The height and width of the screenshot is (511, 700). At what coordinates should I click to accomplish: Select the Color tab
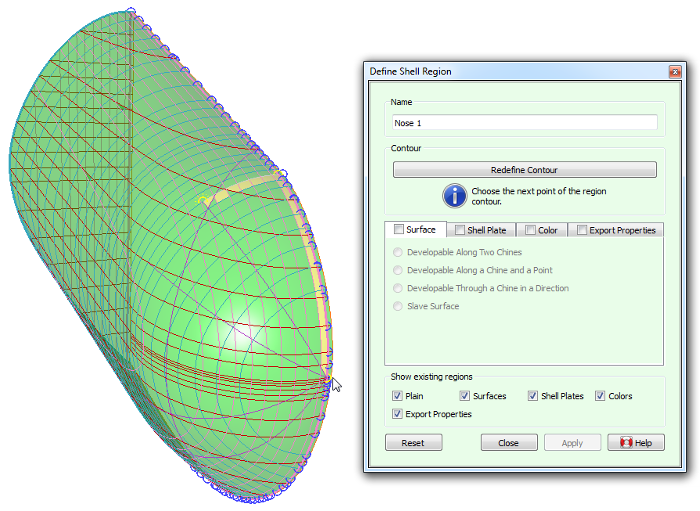(x=547, y=230)
